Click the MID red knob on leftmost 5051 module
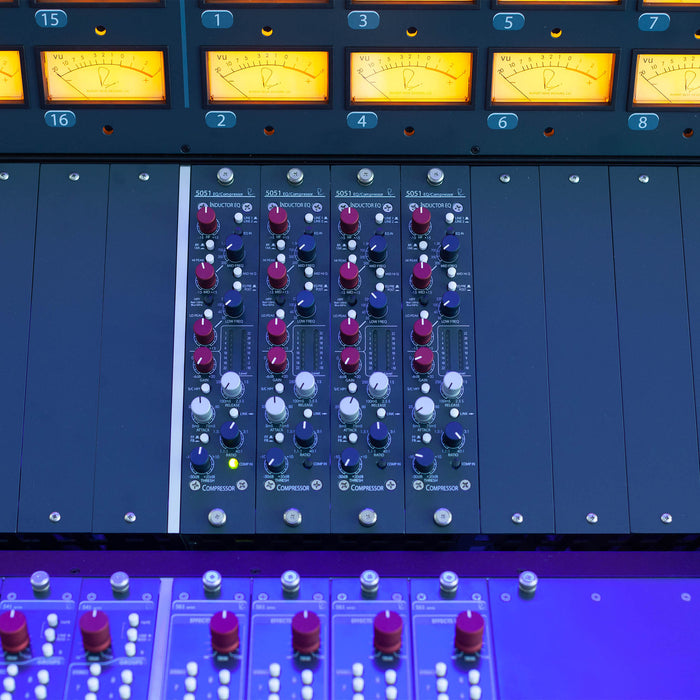This screenshot has height=700, width=700. point(206,275)
